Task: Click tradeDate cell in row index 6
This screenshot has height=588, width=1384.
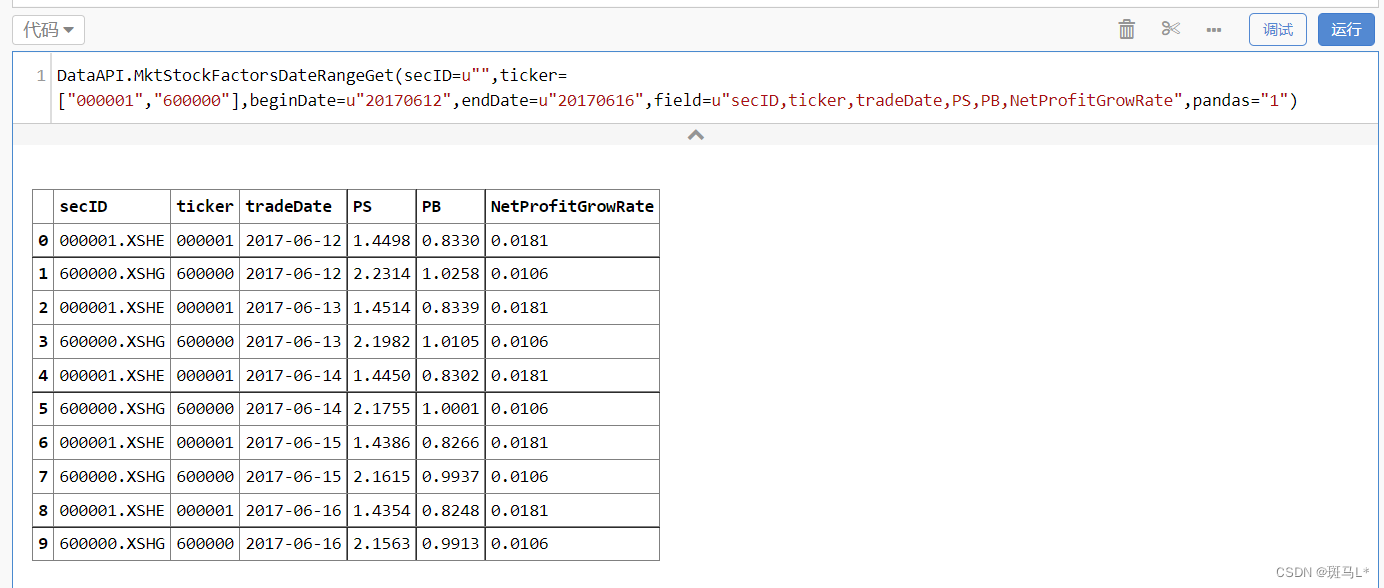Action: click(294, 443)
